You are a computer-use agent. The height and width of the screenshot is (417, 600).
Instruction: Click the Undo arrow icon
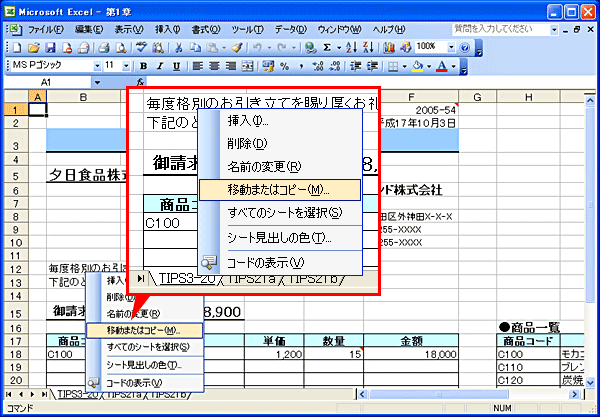coord(257,48)
